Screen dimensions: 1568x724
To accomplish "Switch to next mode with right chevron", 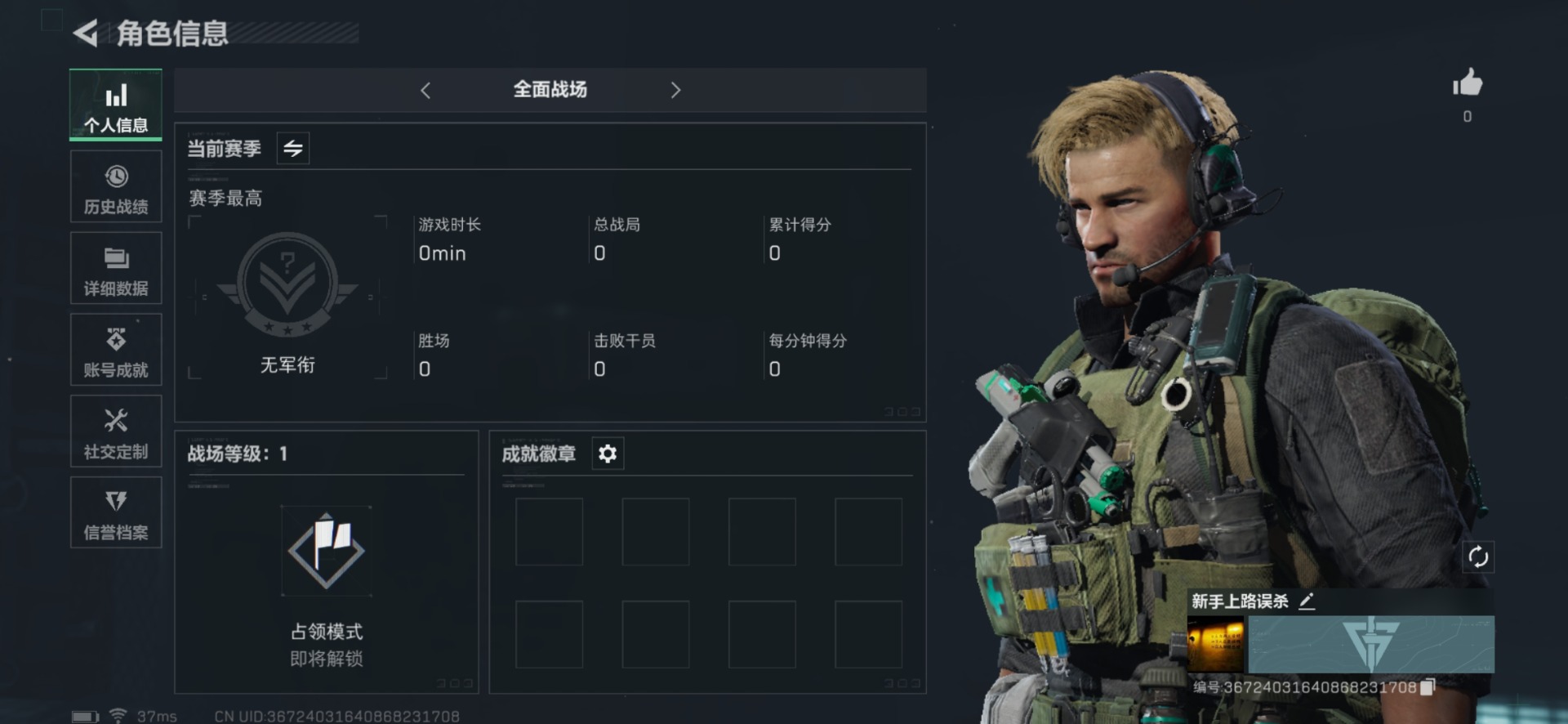I will 675,90.
